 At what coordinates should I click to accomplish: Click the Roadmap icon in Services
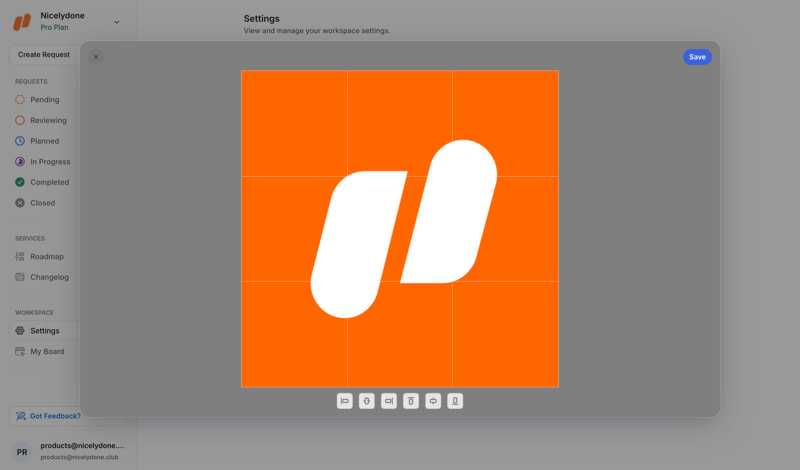[20, 257]
